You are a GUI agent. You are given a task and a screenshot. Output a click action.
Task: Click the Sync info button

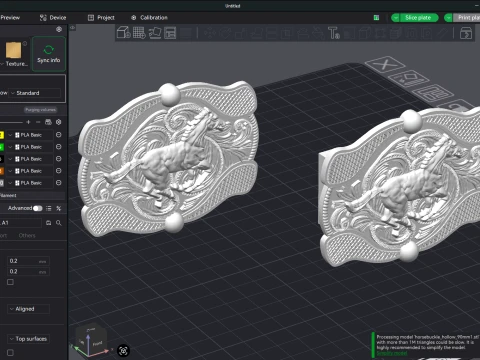pyautogui.click(x=49, y=54)
